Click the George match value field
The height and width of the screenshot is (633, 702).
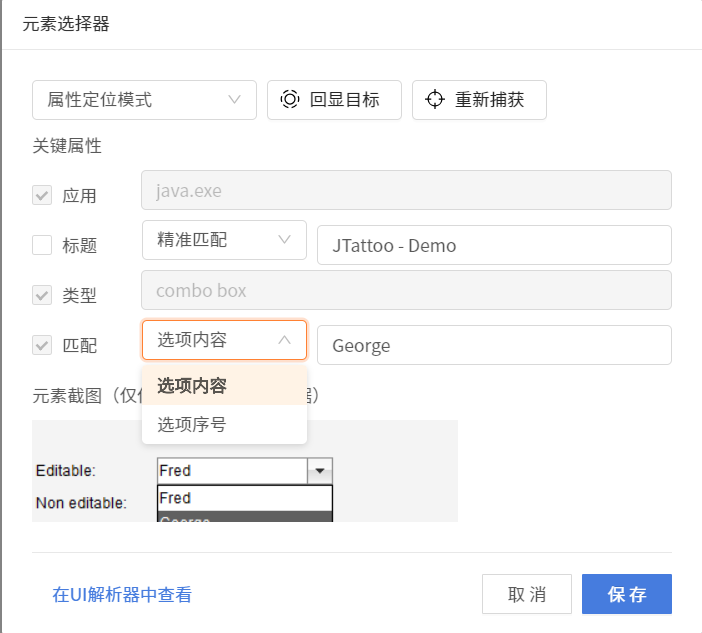tap(494, 346)
